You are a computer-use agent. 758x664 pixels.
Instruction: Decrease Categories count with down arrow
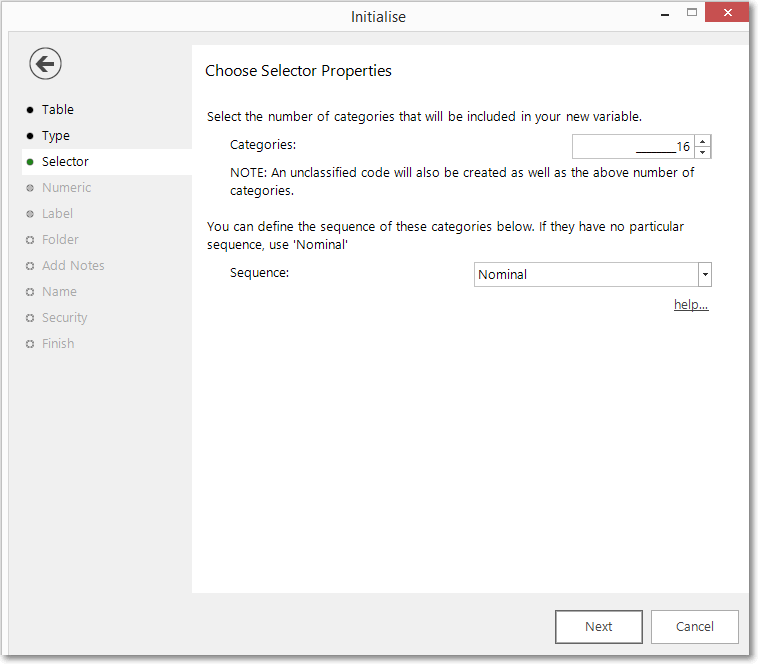702,152
